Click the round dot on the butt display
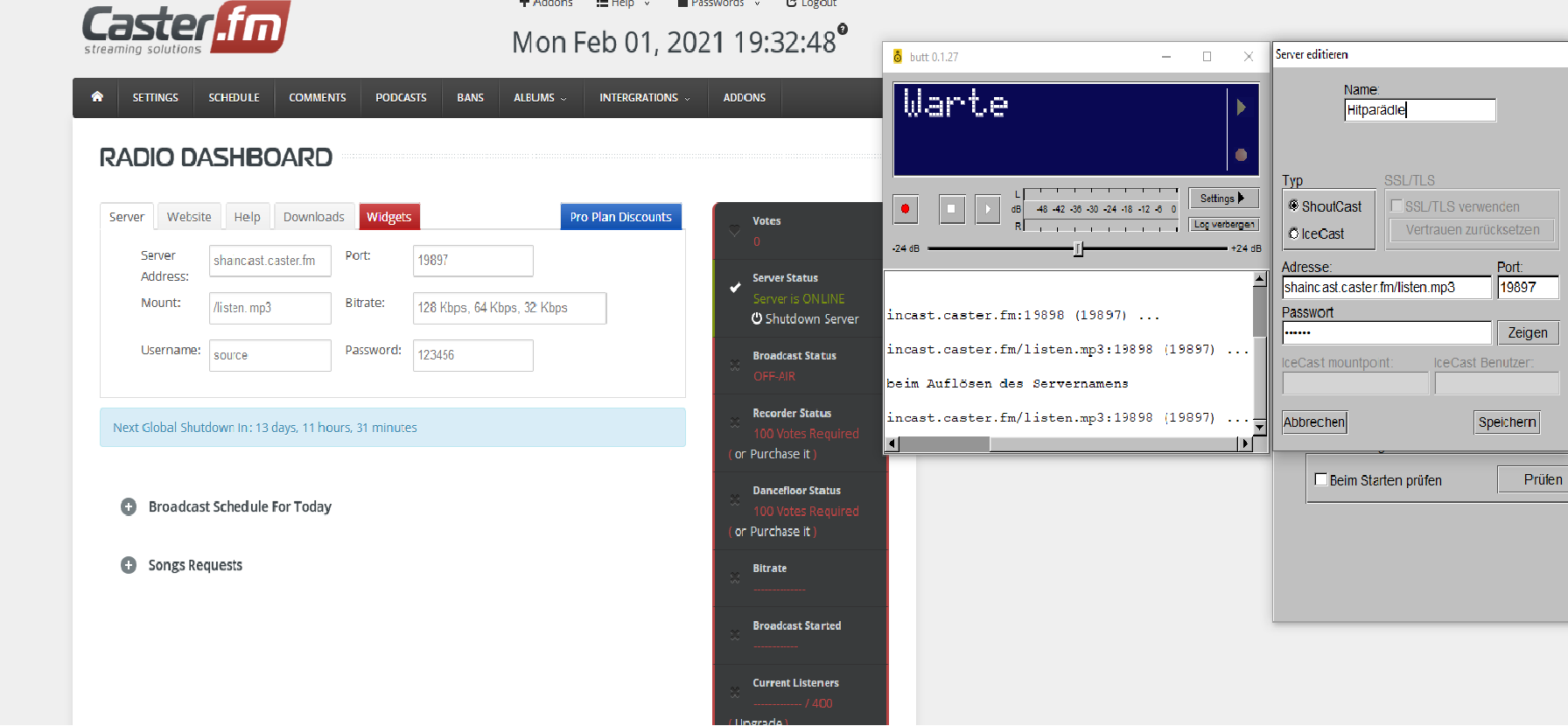The width and height of the screenshot is (1568, 726). pyautogui.click(x=1241, y=155)
